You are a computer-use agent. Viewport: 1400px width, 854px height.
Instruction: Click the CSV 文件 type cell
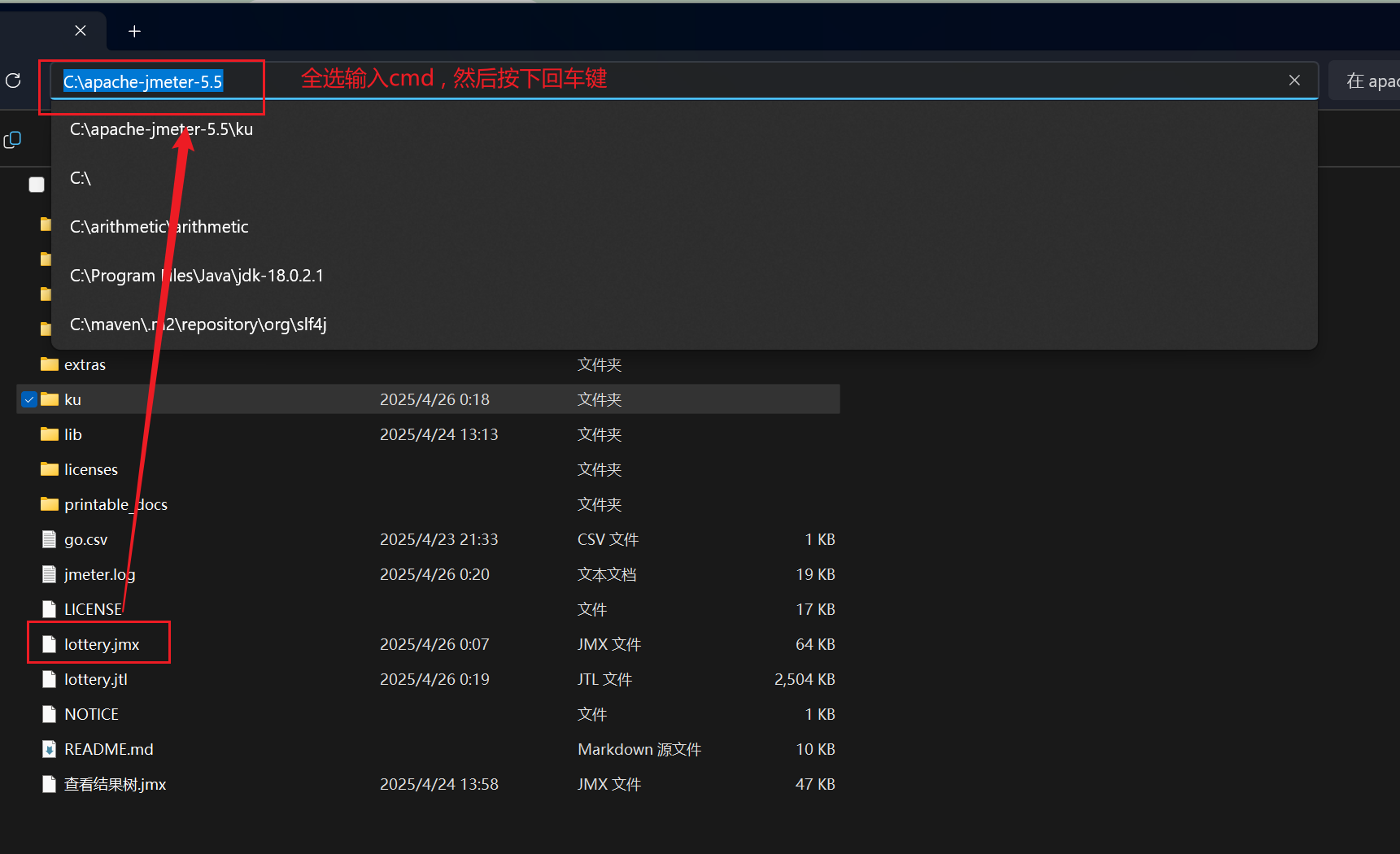tap(608, 539)
